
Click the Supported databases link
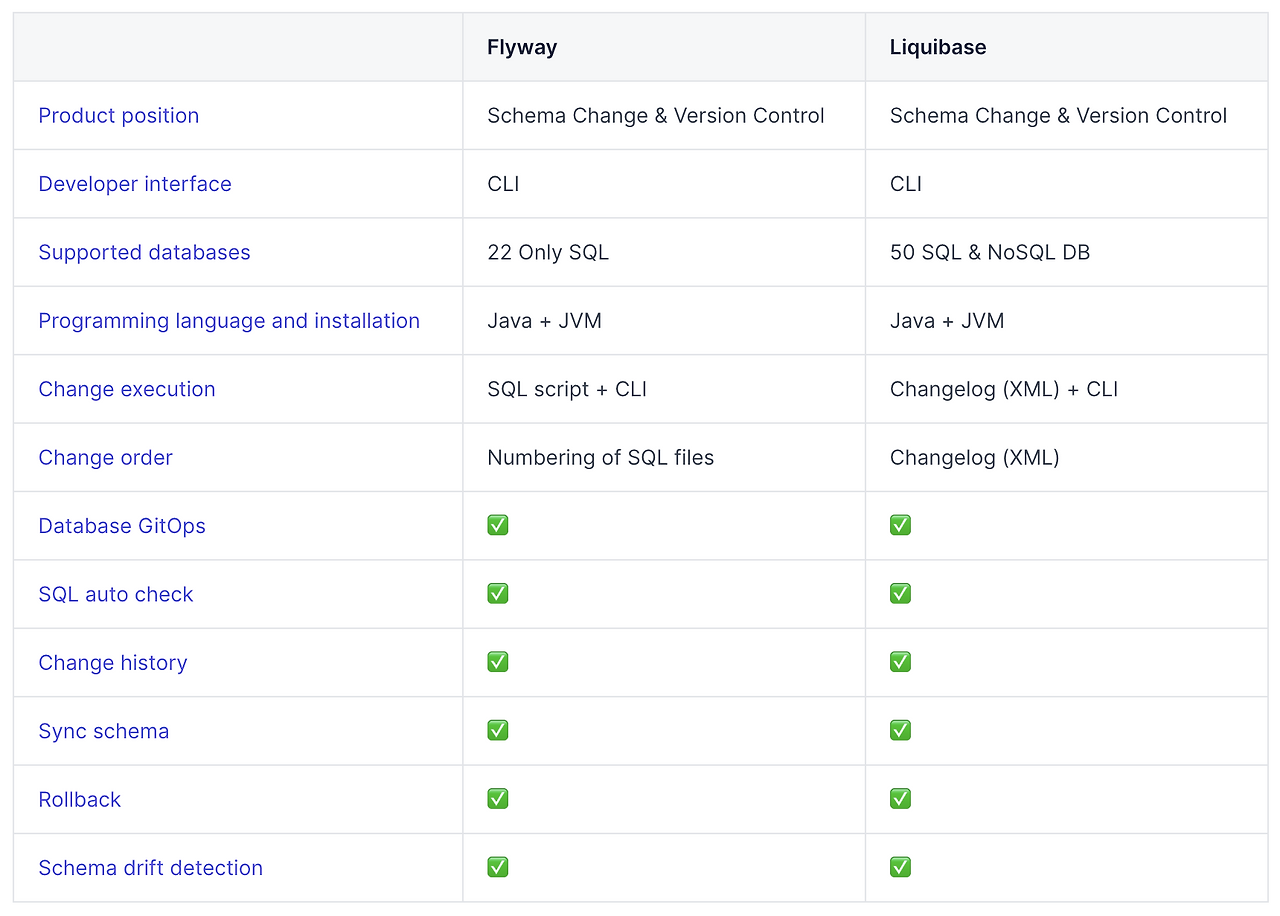tap(144, 253)
